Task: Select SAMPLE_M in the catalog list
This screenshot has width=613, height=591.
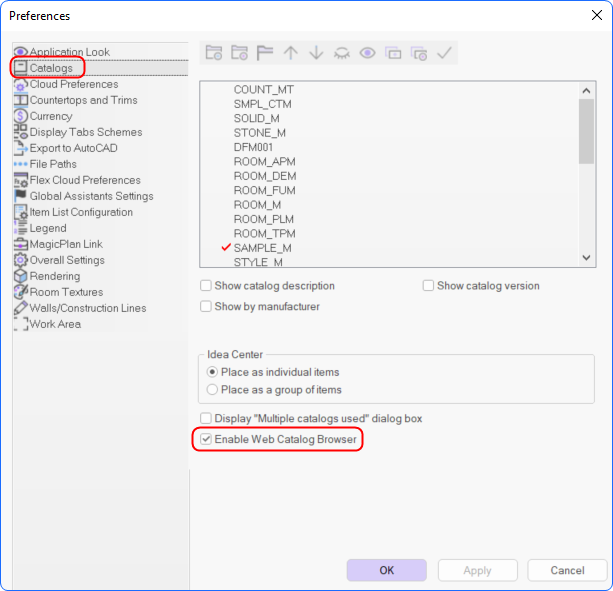Action: tap(262, 247)
